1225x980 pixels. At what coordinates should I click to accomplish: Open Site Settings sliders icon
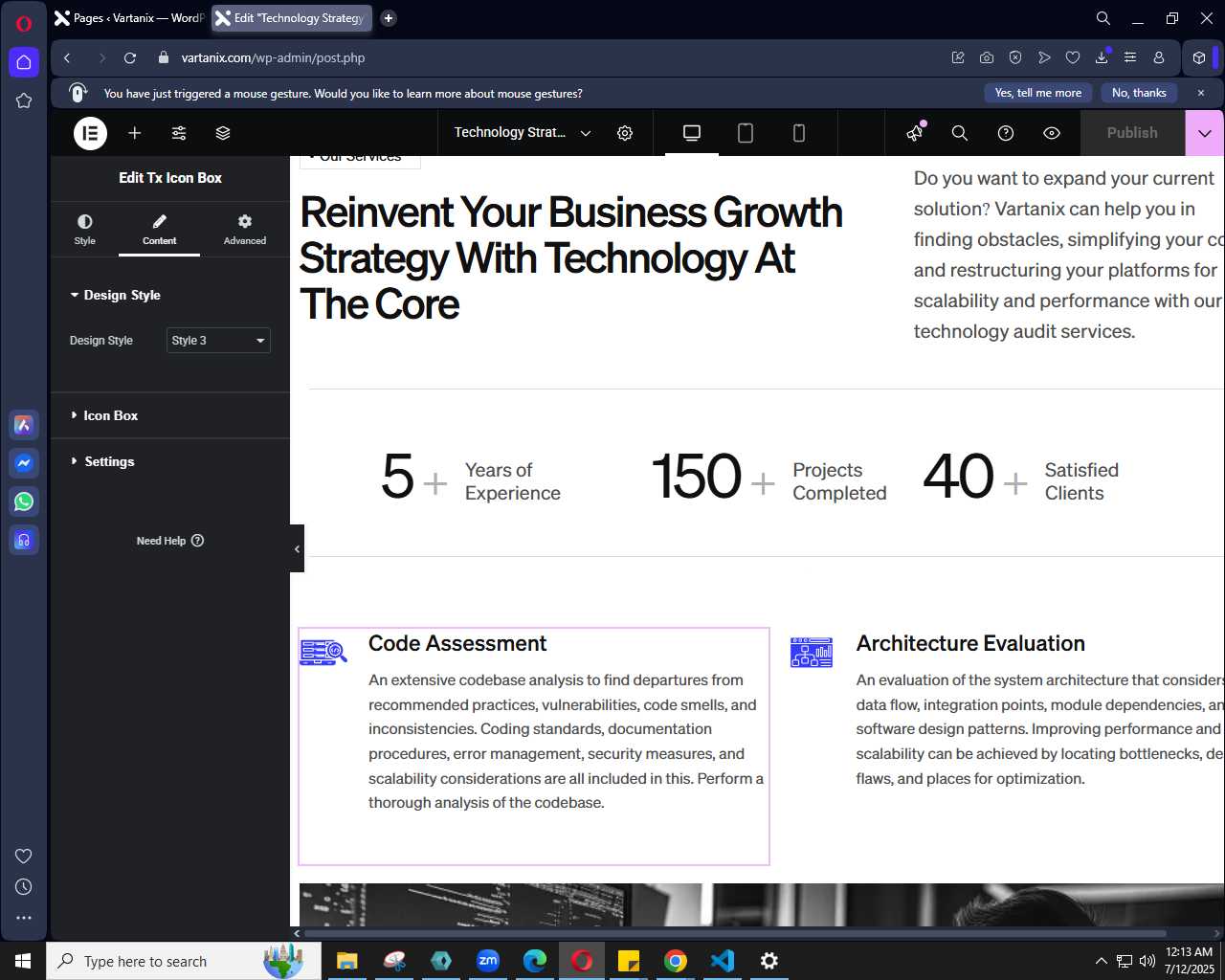(x=179, y=133)
